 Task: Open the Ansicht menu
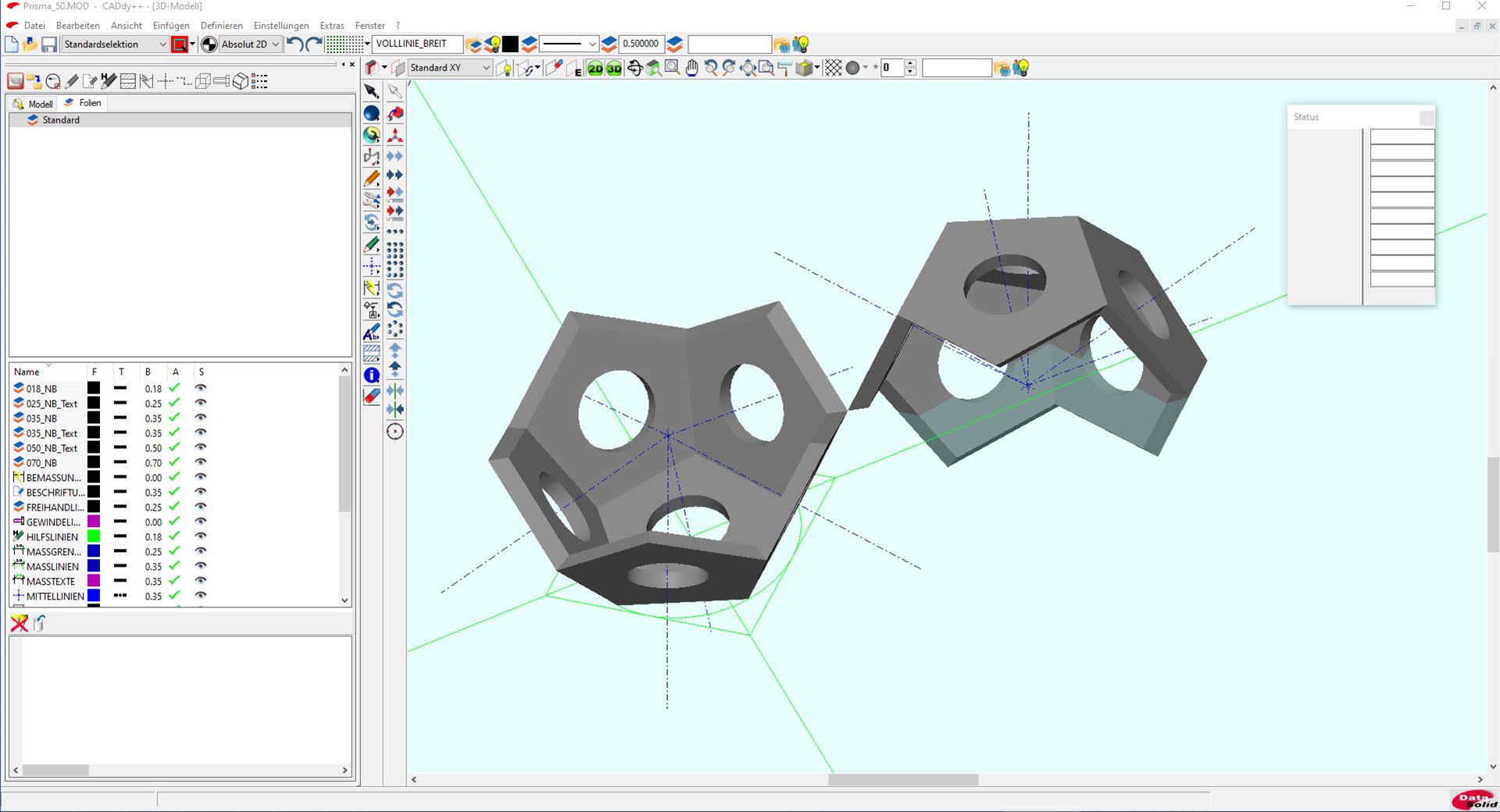tap(127, 25)
